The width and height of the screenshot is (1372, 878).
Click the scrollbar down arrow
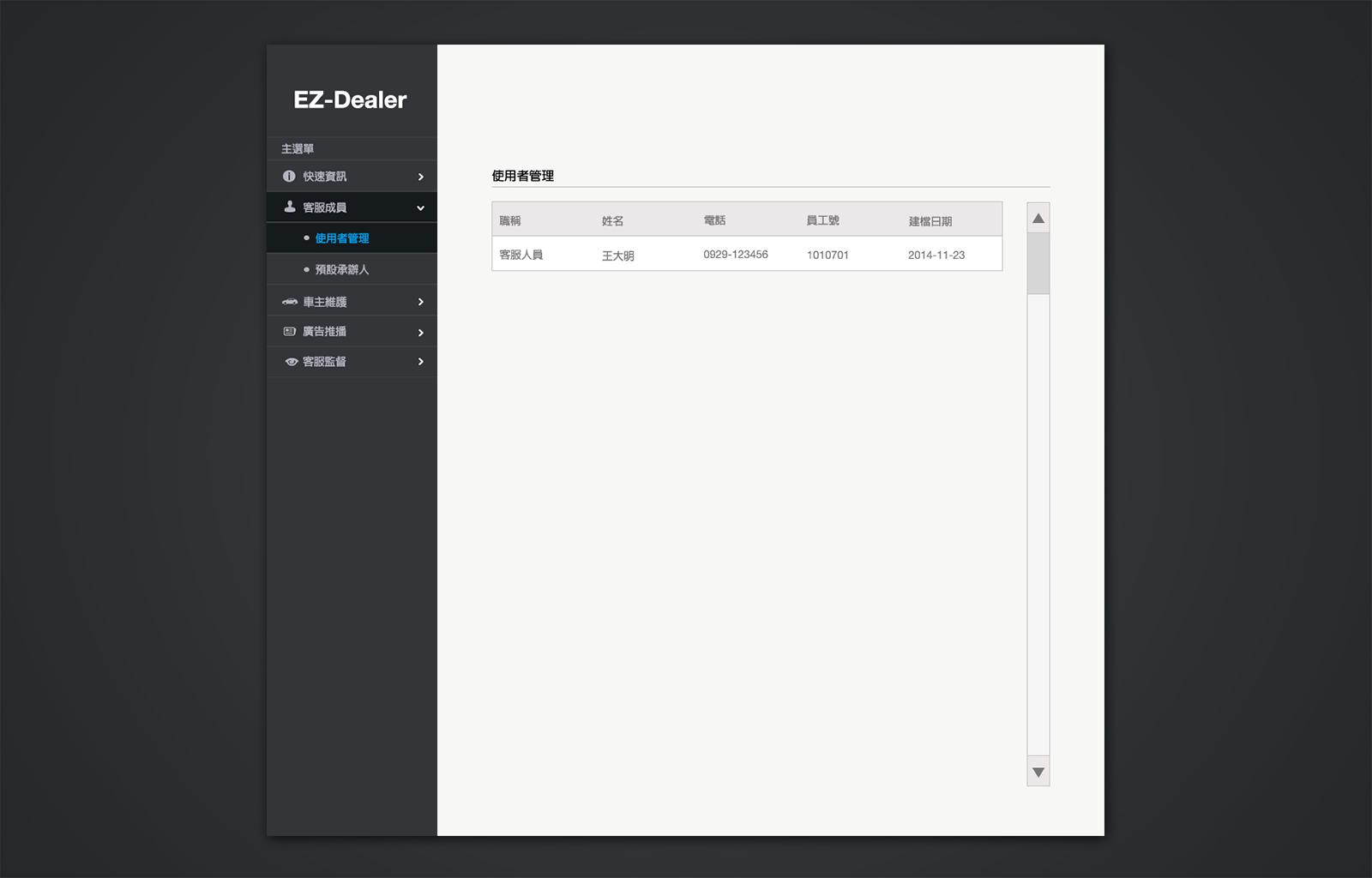[1038, 773]
